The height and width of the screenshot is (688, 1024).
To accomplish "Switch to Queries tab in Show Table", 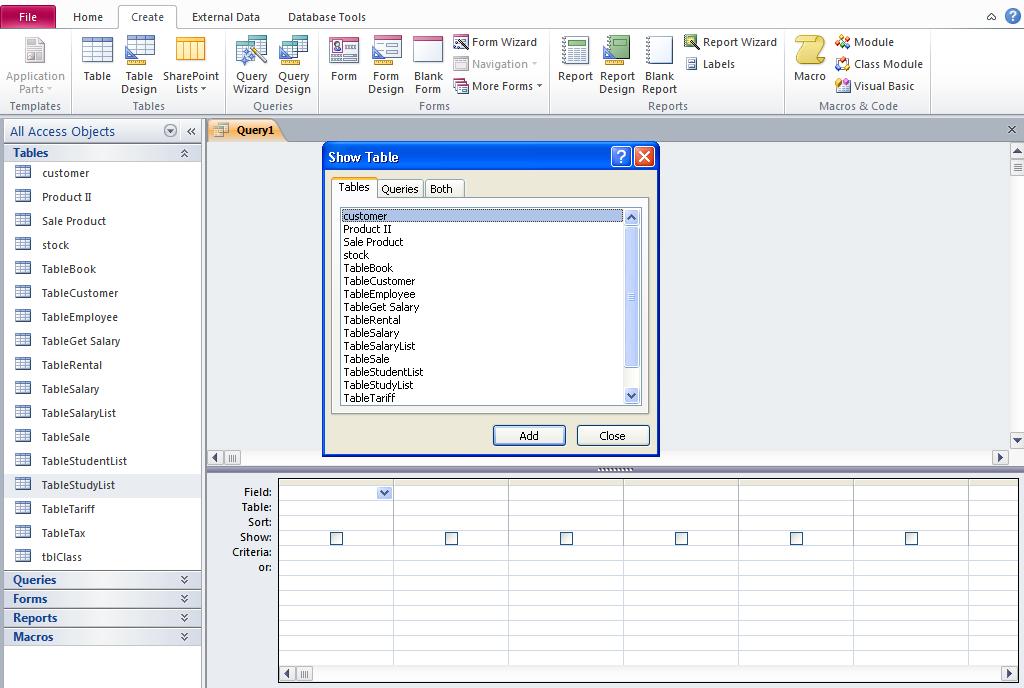I will (x=400, y=189).
